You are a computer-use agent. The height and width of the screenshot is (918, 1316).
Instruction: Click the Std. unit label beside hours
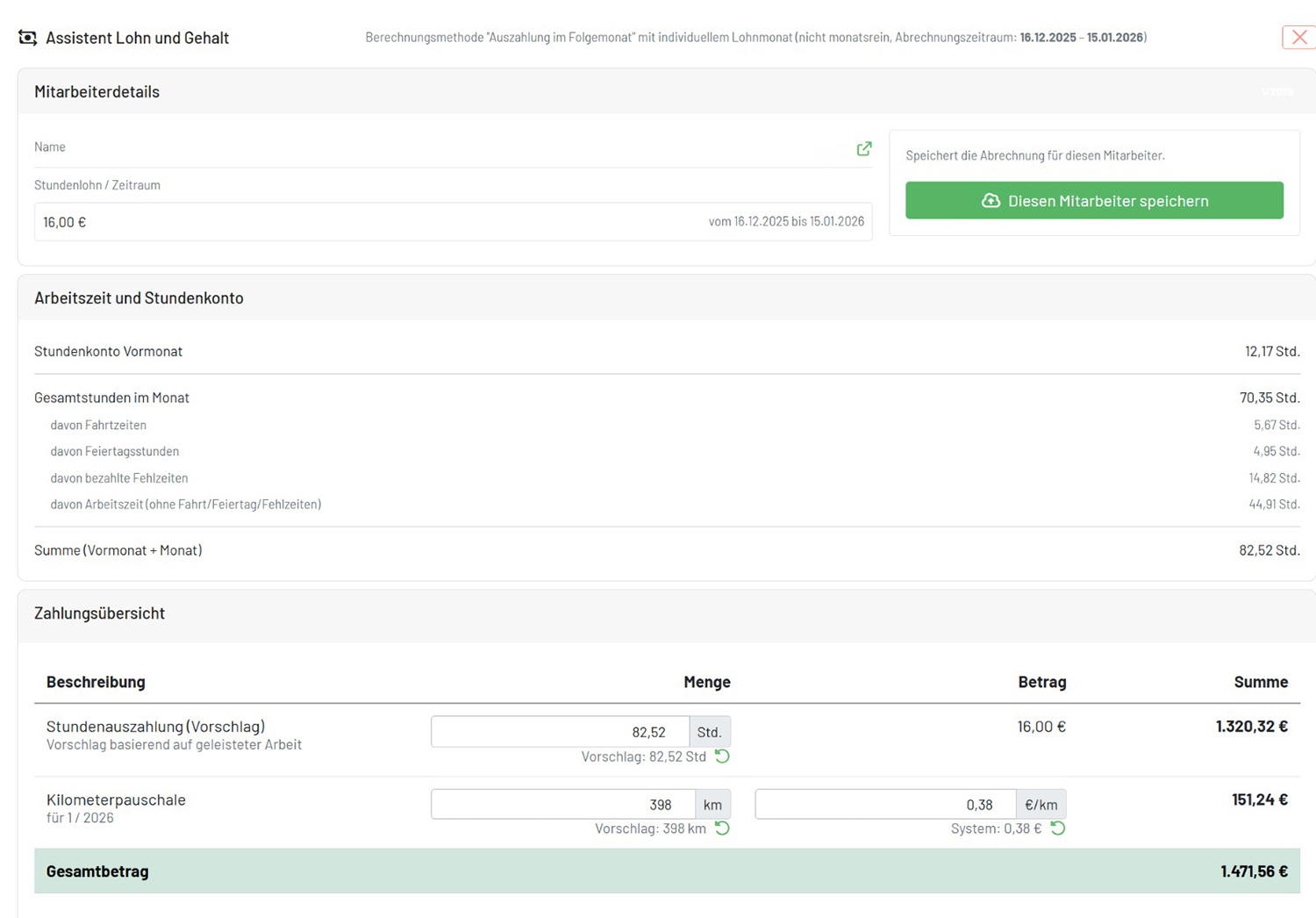click(x=709, y=732)
